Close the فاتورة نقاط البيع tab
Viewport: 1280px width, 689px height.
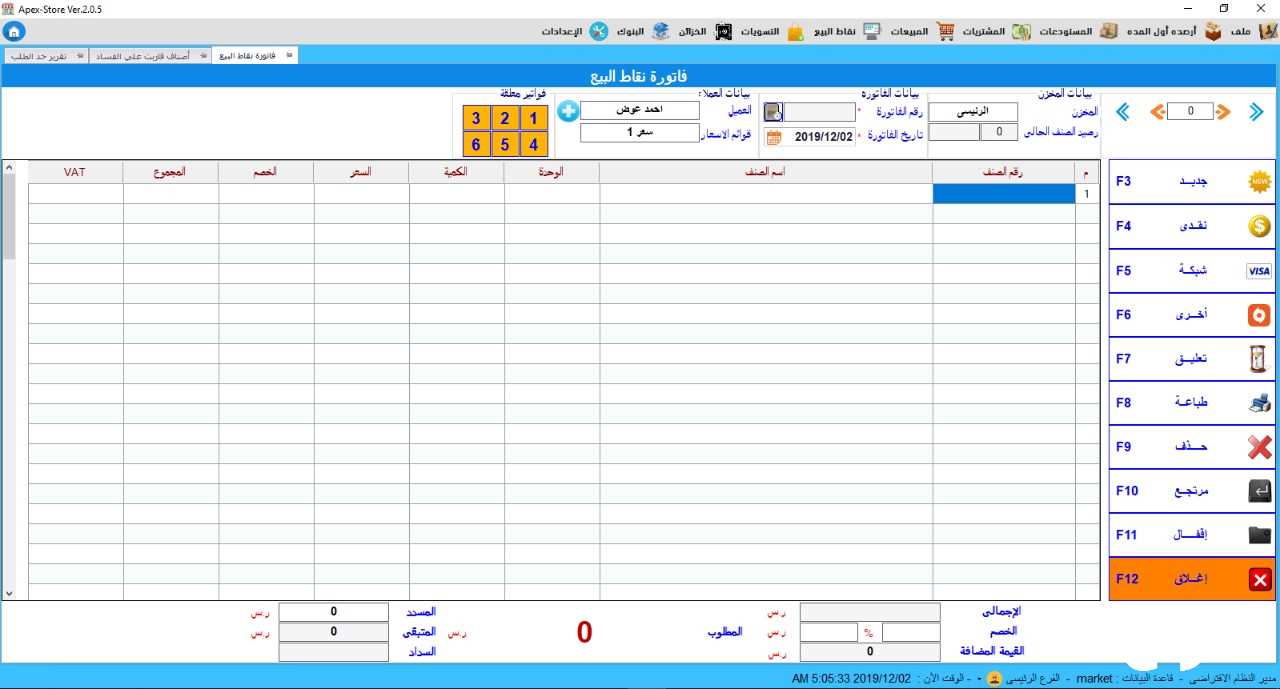[x=289, y=55]
